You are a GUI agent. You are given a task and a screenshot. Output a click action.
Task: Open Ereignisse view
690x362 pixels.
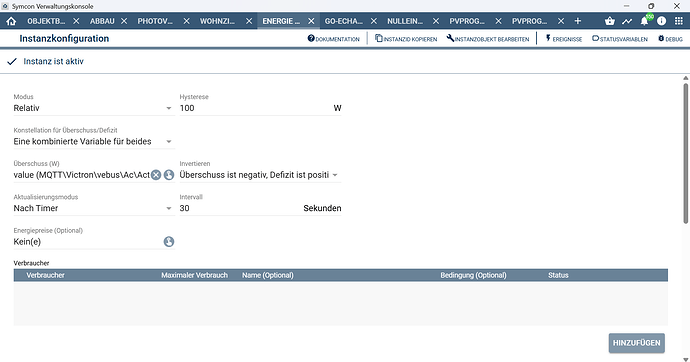click(564, 39)
